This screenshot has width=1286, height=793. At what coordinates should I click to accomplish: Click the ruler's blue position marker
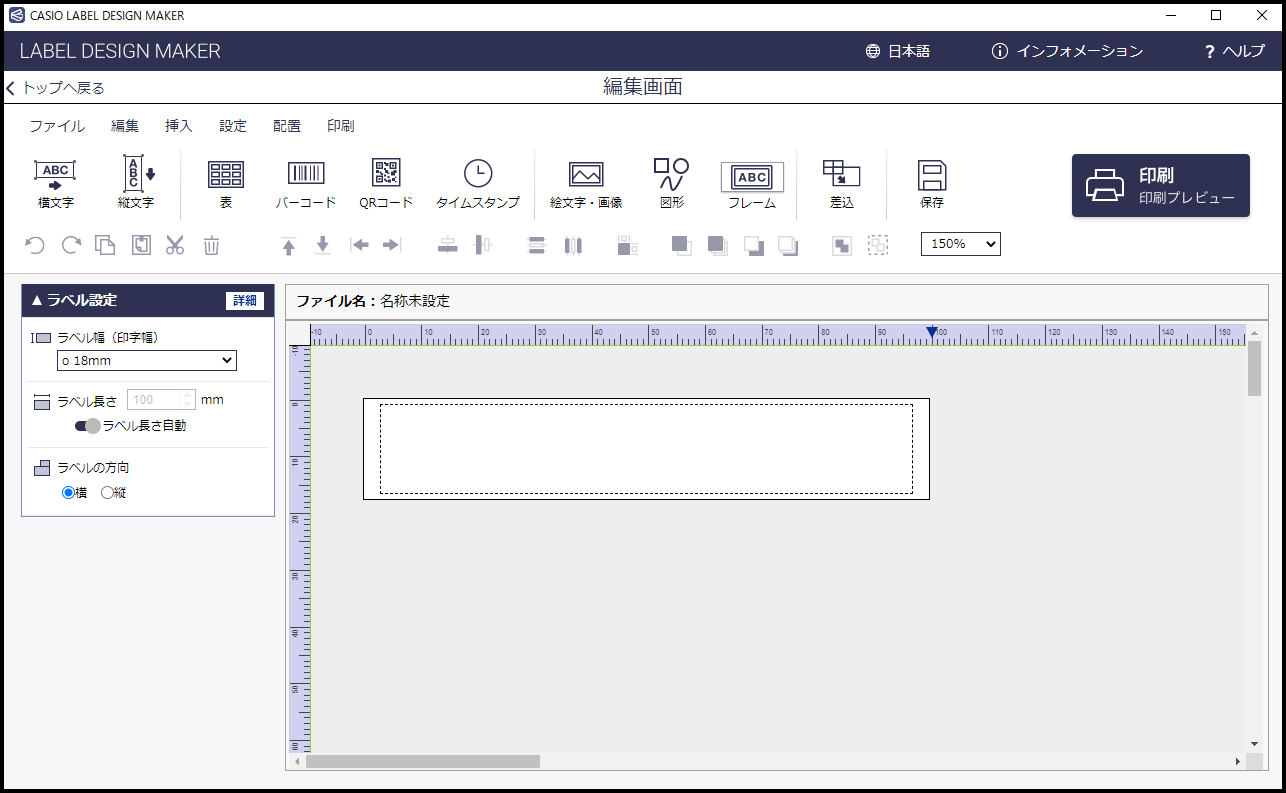tap(932, 332)
